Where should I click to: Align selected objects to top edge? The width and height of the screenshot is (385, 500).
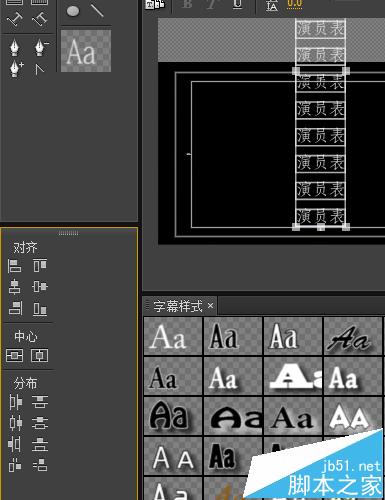pos(40,266)
